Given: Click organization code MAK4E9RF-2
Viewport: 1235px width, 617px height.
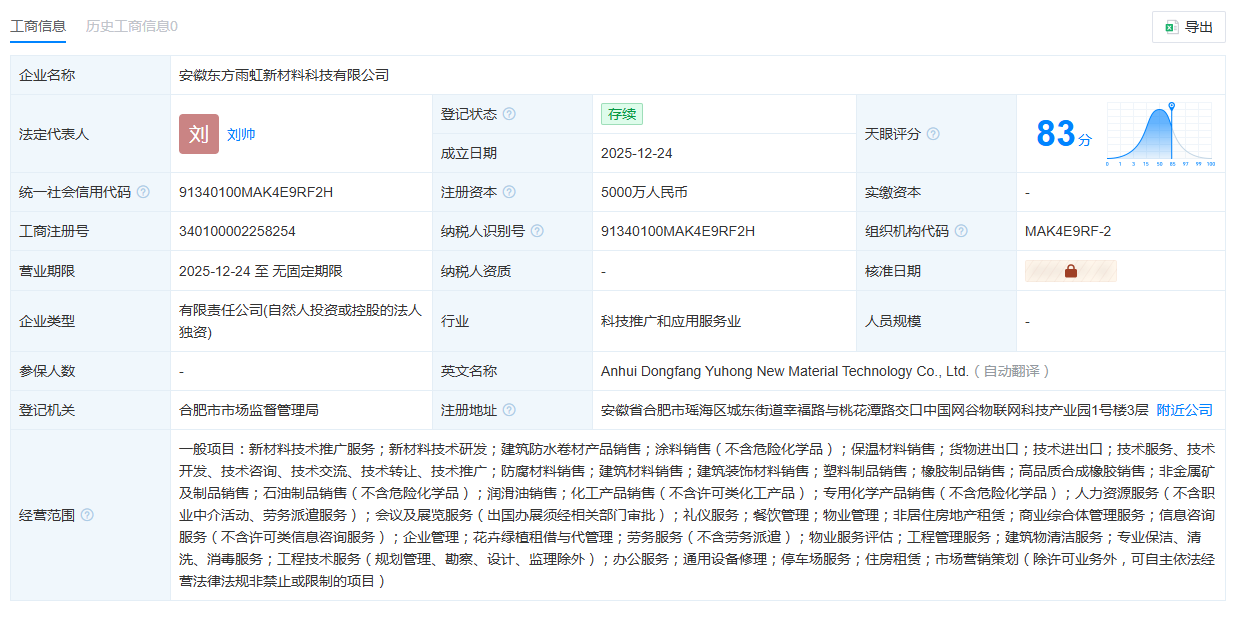Looking at the screenshot, I should click(1068, 231).
